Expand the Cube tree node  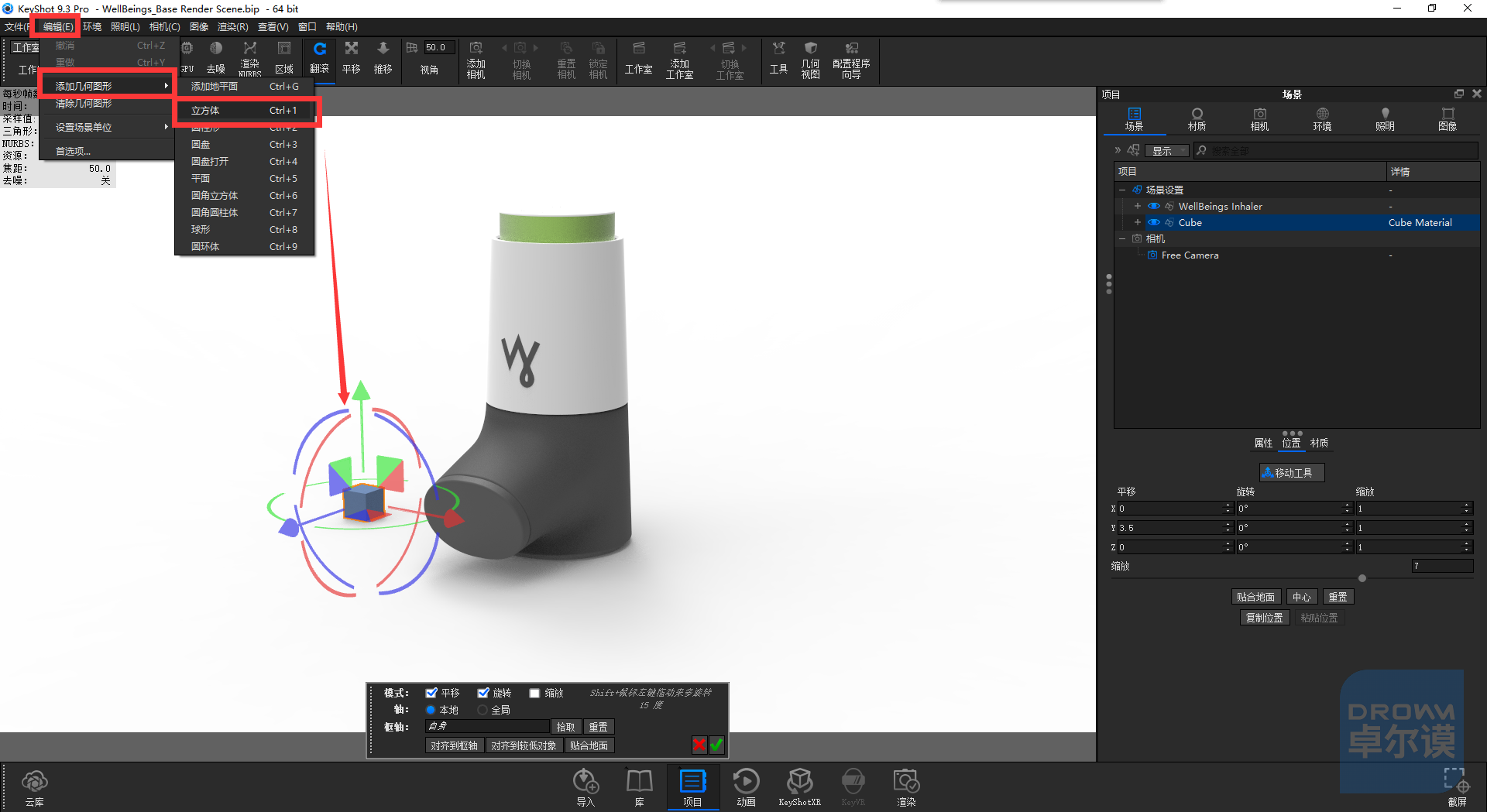click(1137, 223)
